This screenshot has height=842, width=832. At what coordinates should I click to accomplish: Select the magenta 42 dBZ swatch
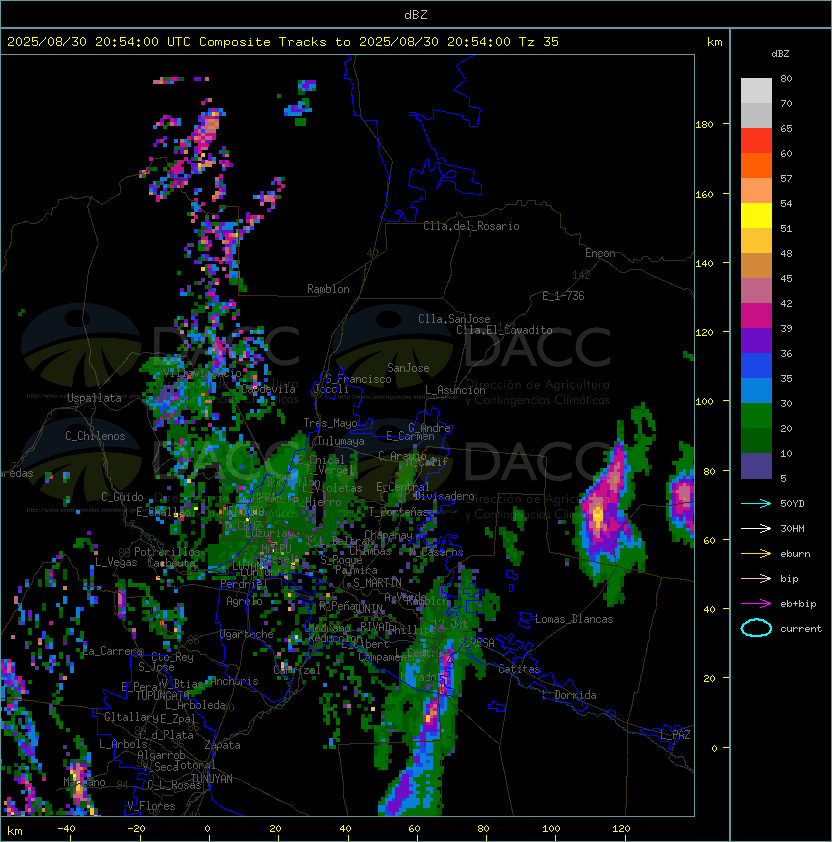click(756, 316)
